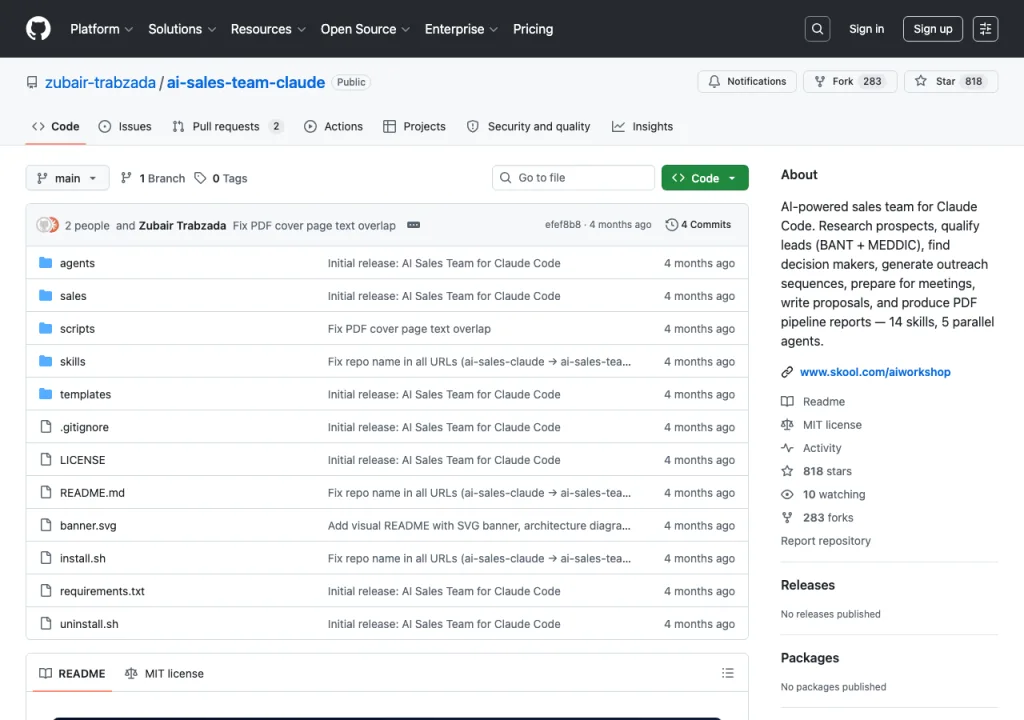Star the repository with Star button
Image resolution: width=1024 pixels, height=720 pixels.
pyautogui.click(x=950, y=81)
